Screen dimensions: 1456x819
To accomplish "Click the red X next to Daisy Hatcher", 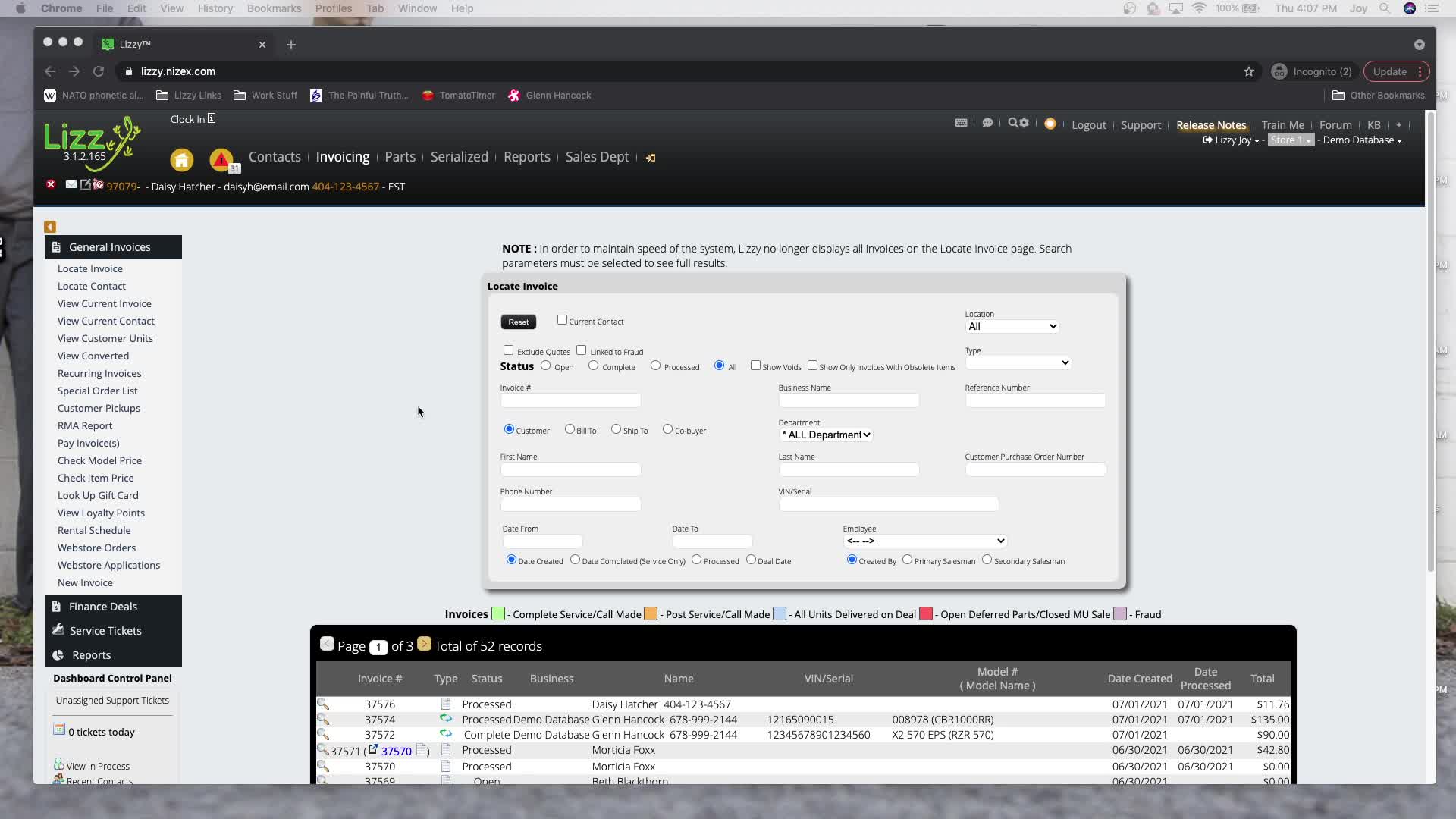I will click(51, 184).
